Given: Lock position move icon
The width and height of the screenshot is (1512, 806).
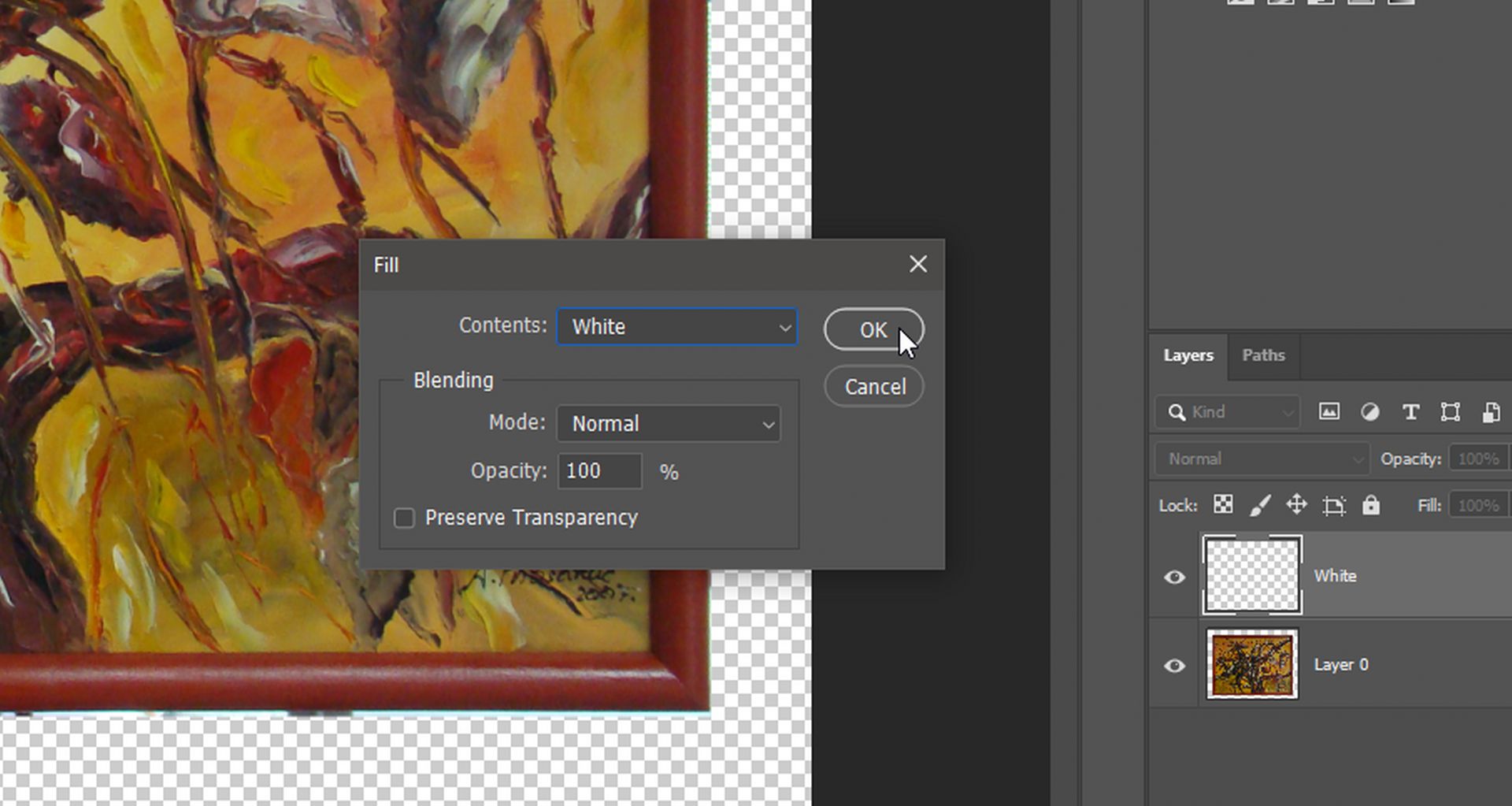Looking at the screenshot, I should 1296,505.
